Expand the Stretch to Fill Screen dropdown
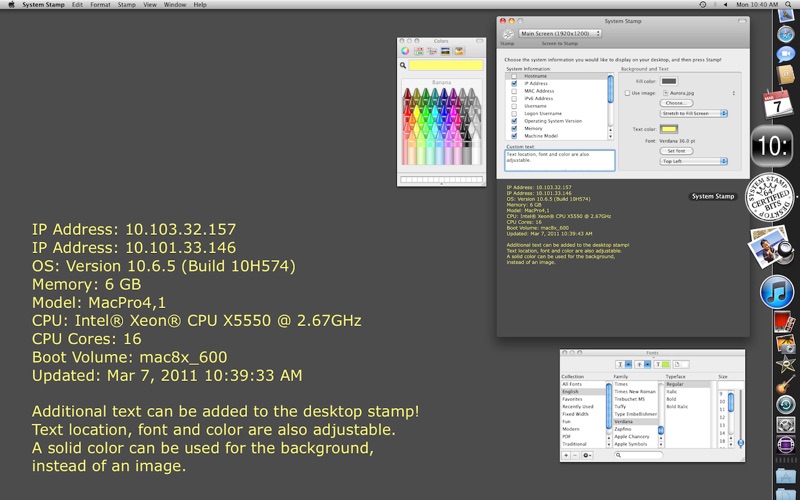Screen dimensions: 800x500 pos(694,114)
